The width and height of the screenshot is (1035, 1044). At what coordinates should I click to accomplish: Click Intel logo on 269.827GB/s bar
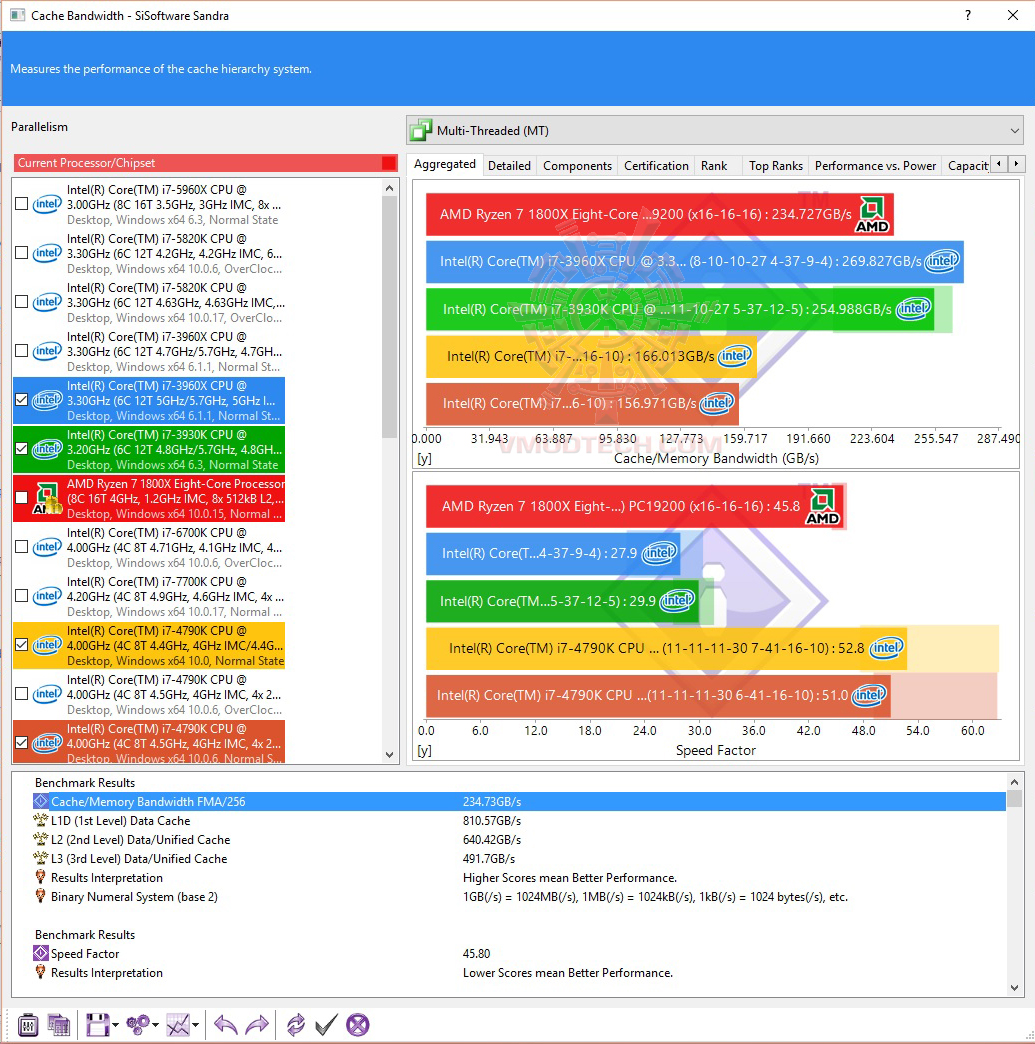click(x=942, y=261)
